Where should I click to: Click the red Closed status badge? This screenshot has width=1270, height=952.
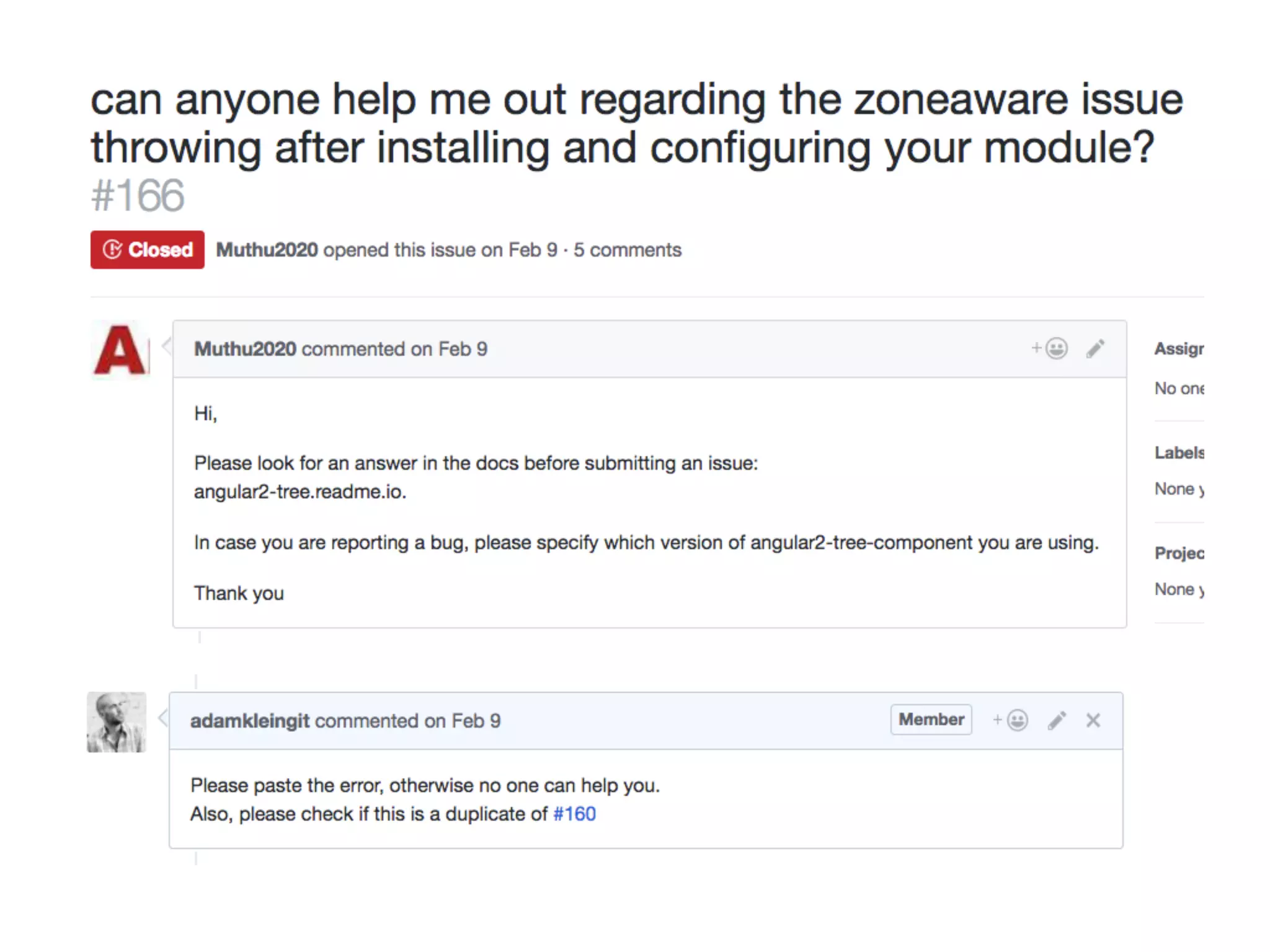[x=148, y=250]
